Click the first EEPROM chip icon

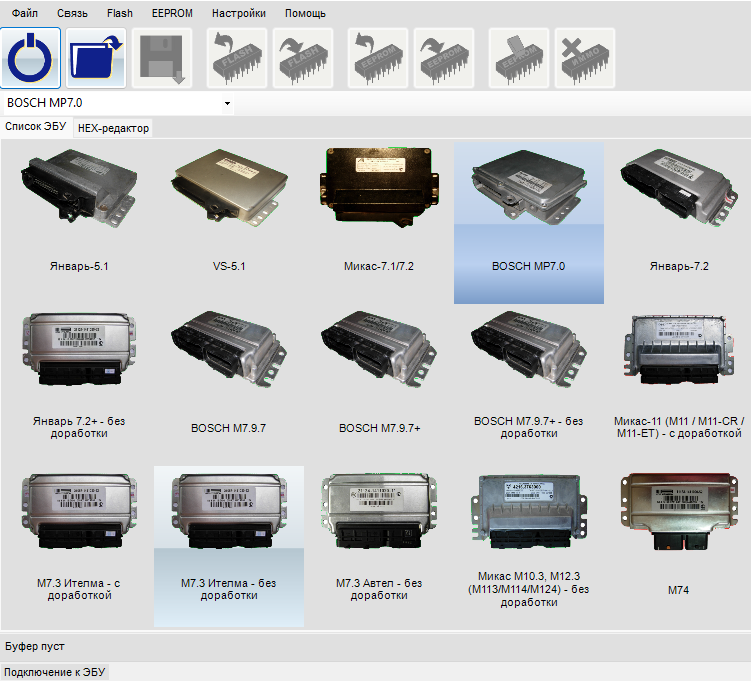tap(378, 58)
